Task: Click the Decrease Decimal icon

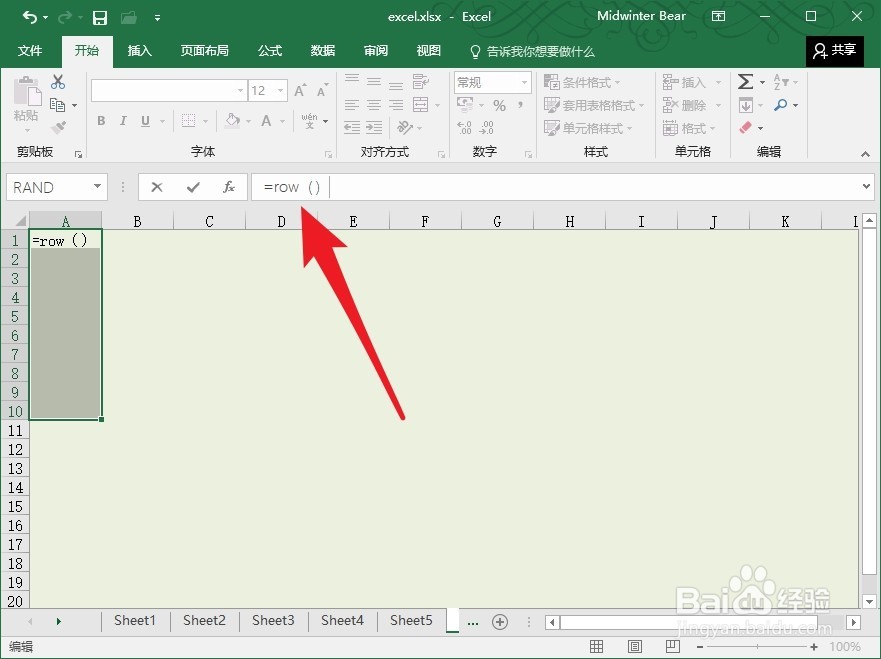Action: (x=487, y=128)
